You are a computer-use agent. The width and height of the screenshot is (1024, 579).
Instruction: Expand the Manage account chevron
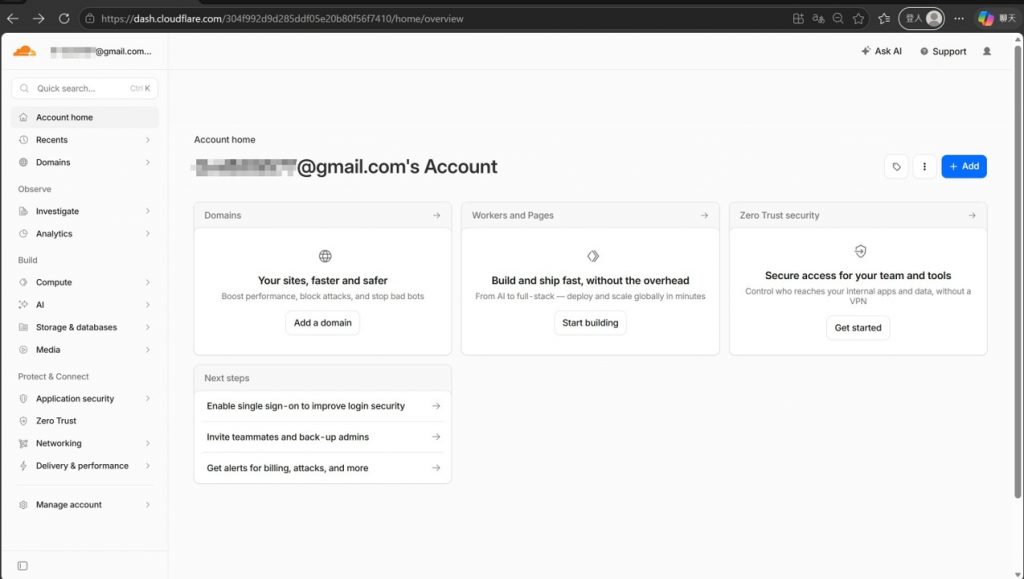coord(148,505)
